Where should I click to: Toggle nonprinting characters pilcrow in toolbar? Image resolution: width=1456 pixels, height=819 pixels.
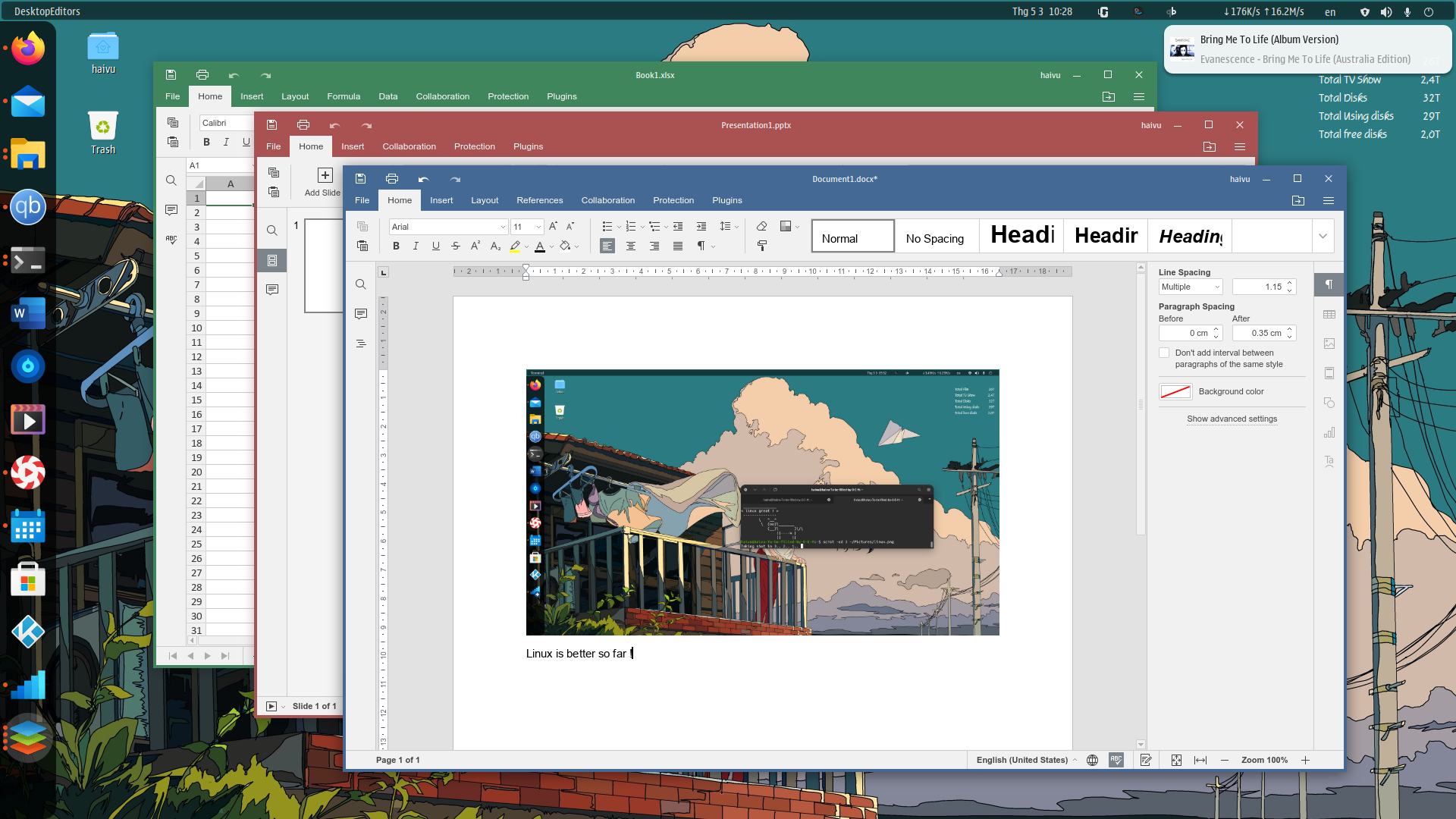(701, 246)
